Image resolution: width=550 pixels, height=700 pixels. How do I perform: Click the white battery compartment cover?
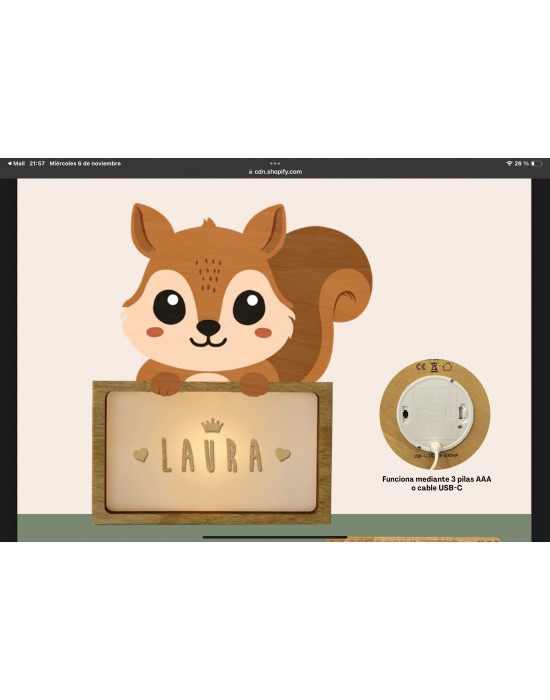[435, 415]
